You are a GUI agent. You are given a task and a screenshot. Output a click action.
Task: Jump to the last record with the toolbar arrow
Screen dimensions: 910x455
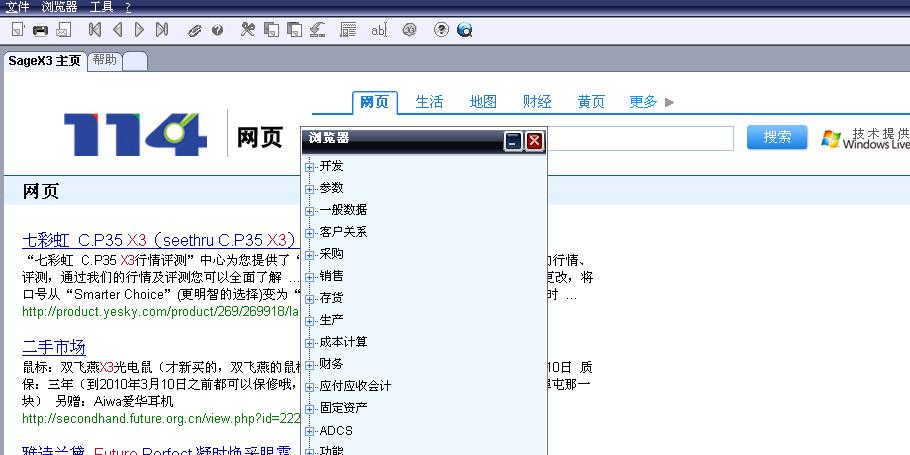point(162,30)
